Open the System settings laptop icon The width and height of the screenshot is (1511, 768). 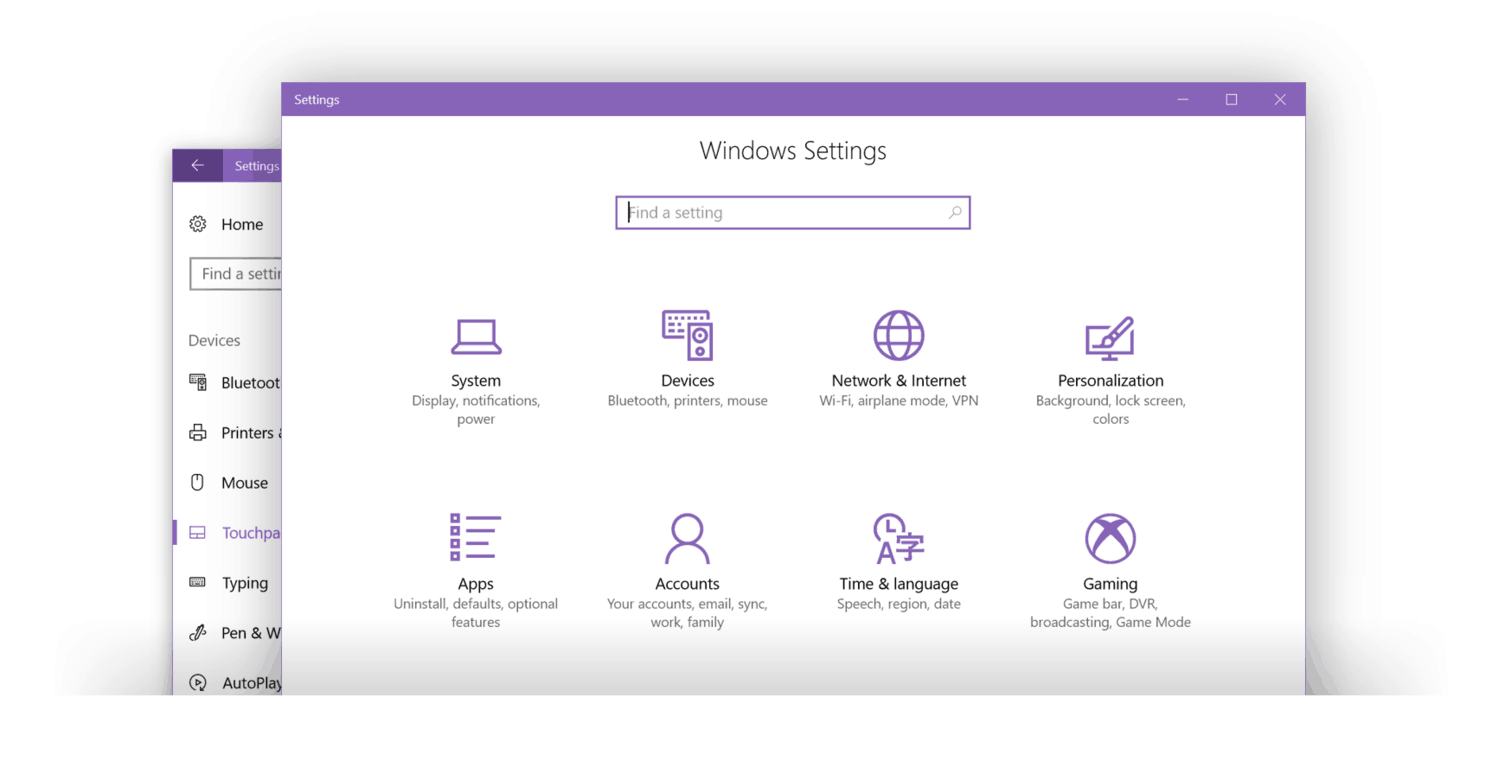476,336
